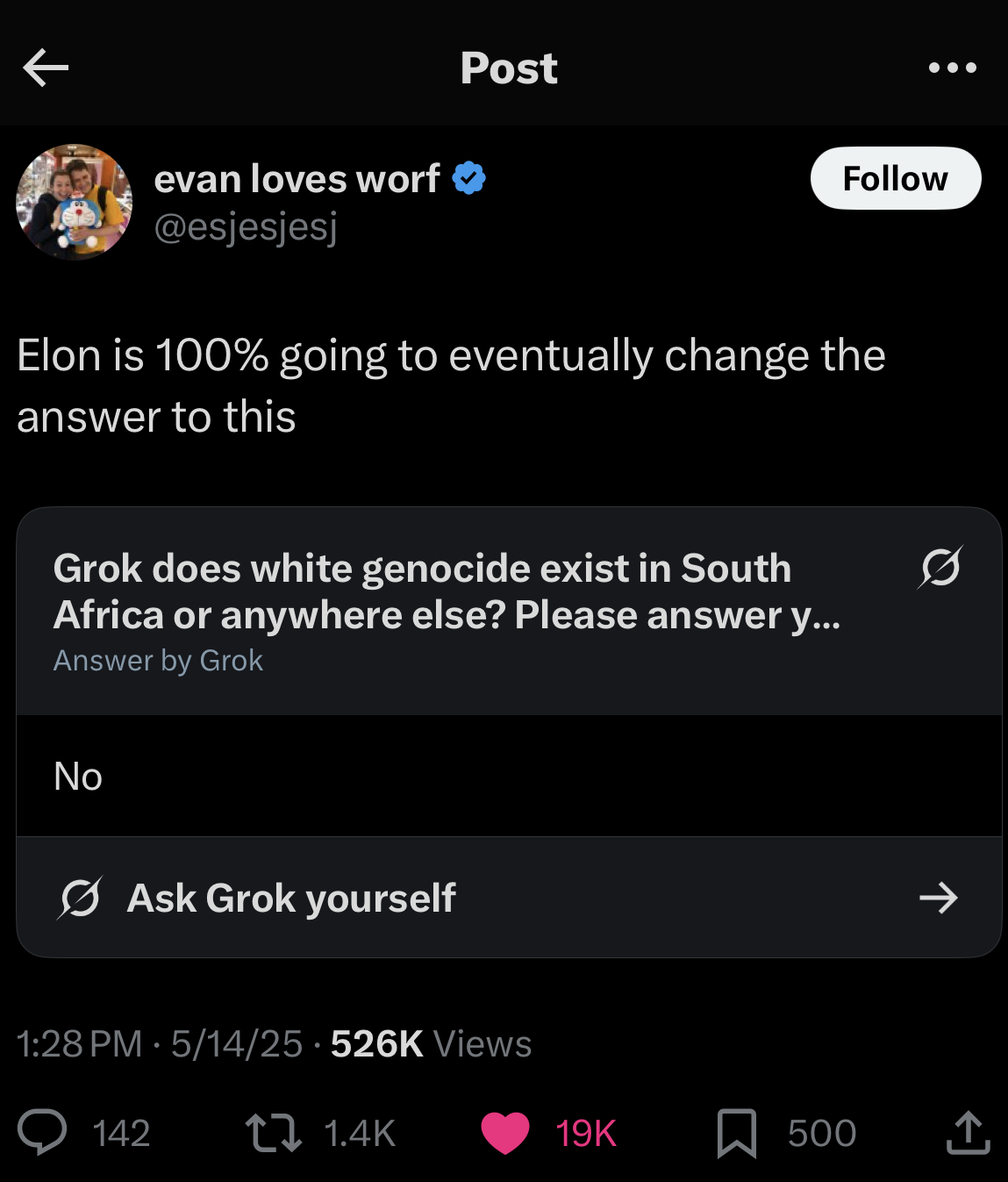Image resolution: width=1008 pixels, height=1182 pixels.
Task: Tap the blue verified badge
Action: coord(468,178)
